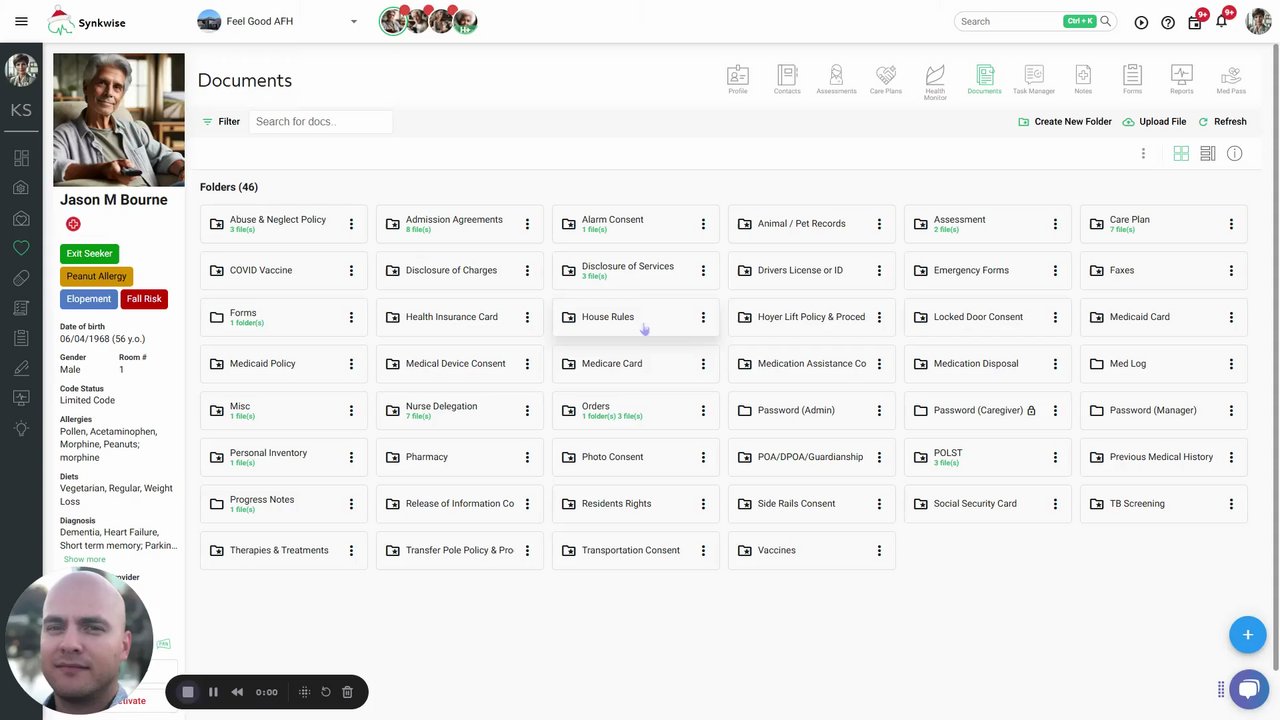Open the Filter options

click(x=221, y=121)
